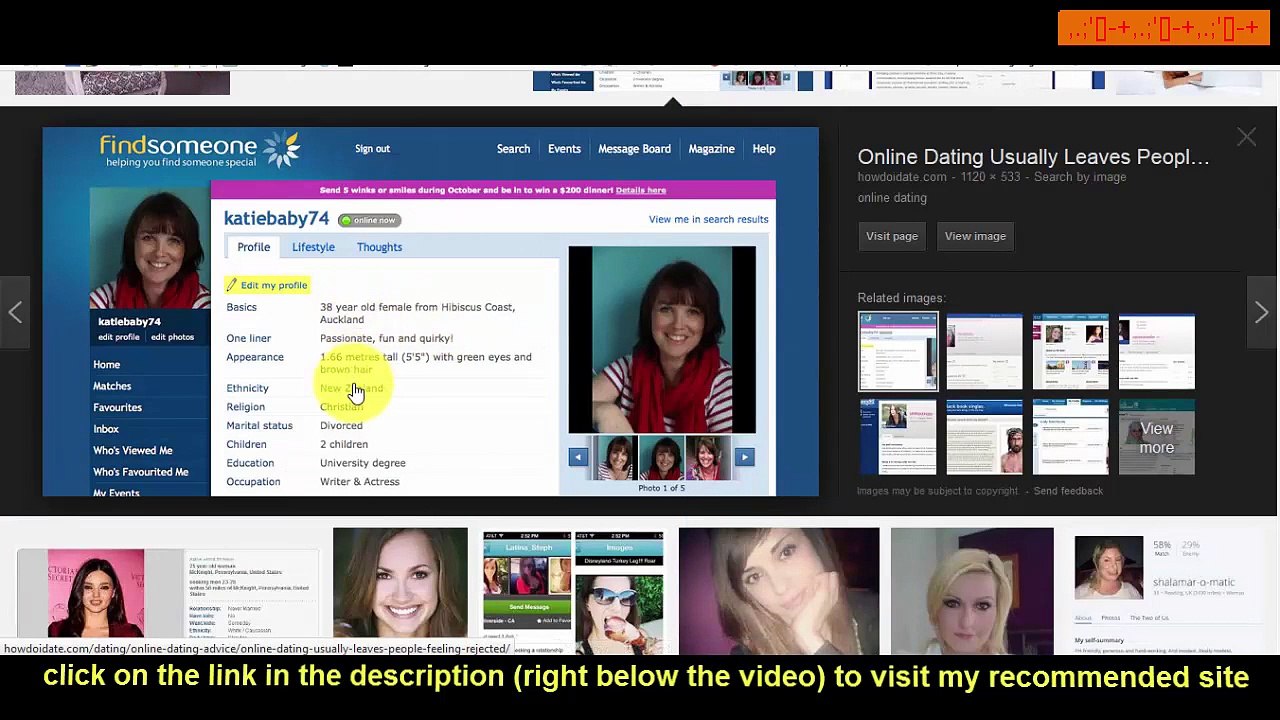
Task: Click Home in the sidebar
Action: pyautogui.click(x=106, y=365)
